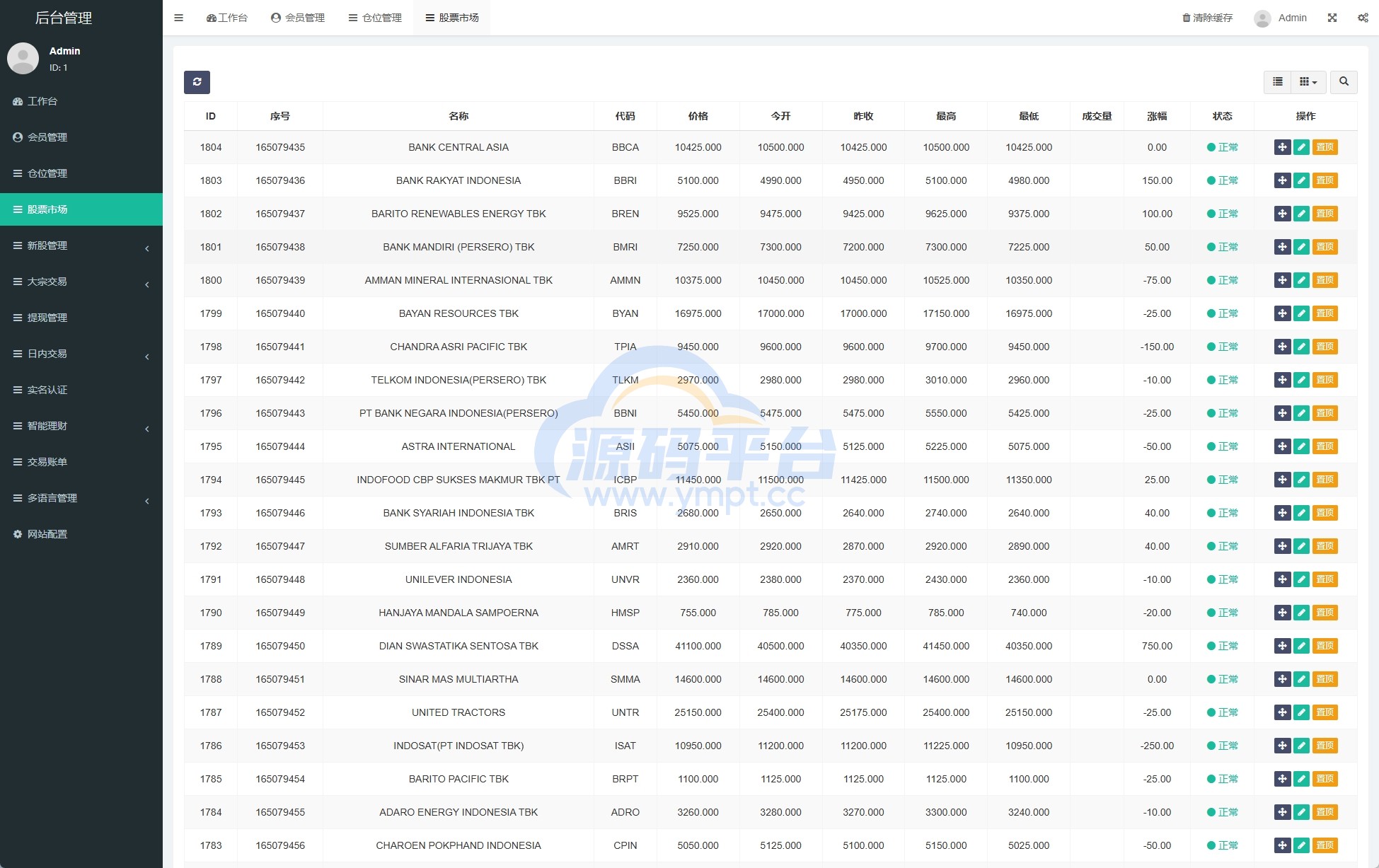This screenshot has height=868, width=1379.
Task: Click the search magnifier button
Action: click(x=1344, y=82)
